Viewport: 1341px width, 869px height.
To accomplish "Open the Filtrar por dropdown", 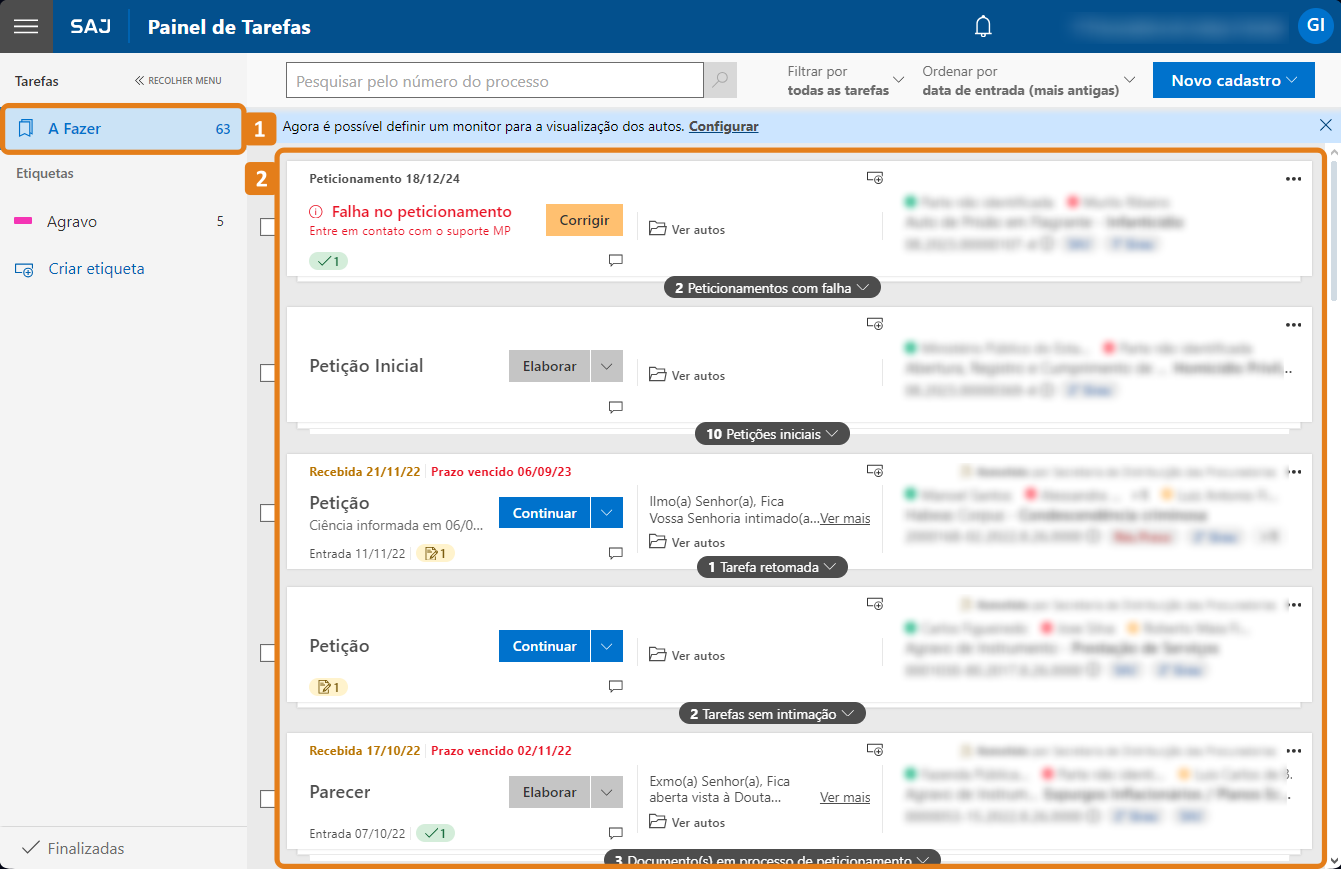I will [x=845, y=80].
